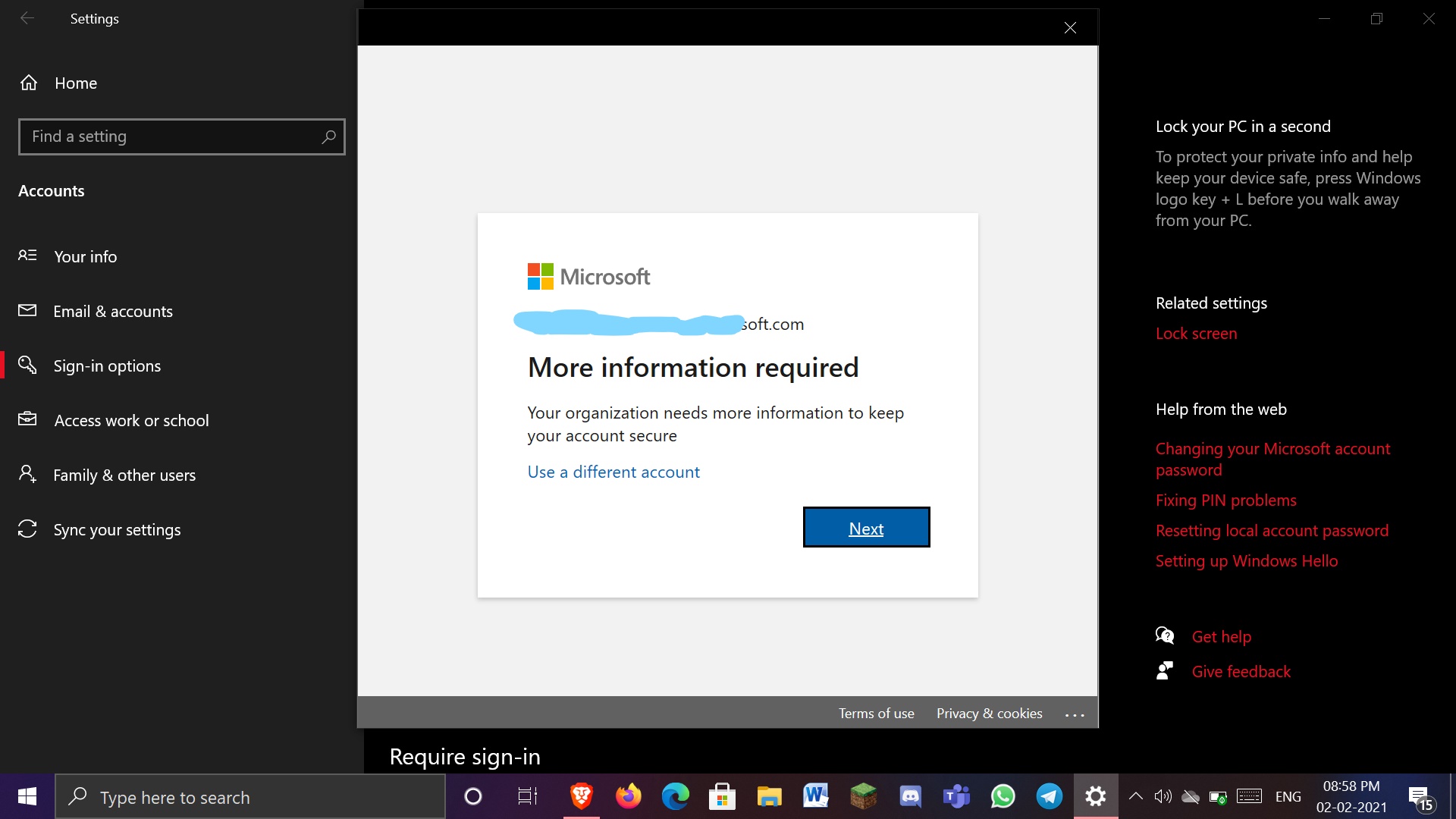Viewport: 1456px width, 819px height.
Task: Open WhatsApp from taskbar
Action: click(1003, 796)
